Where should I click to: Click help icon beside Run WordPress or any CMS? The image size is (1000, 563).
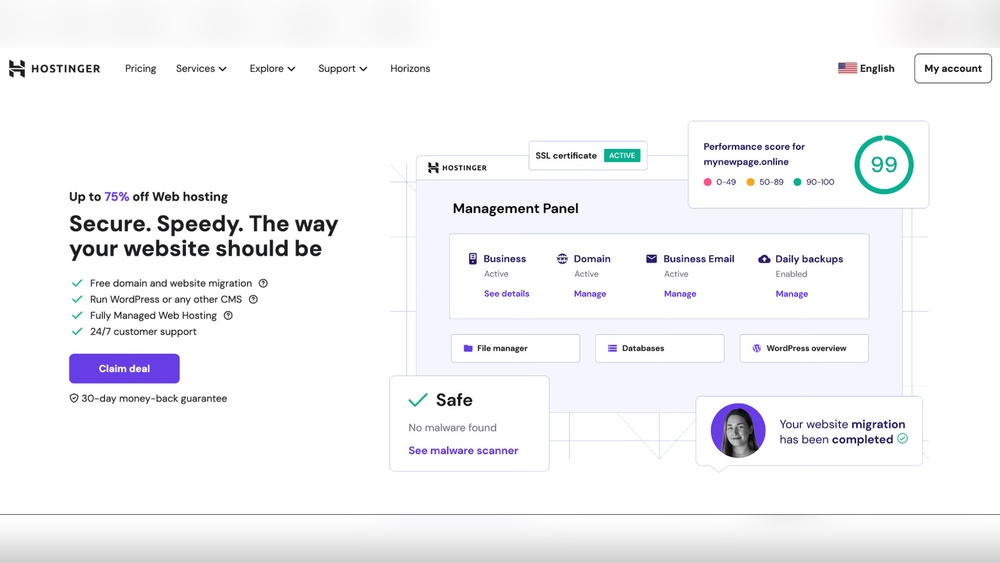tap(253, 299)
